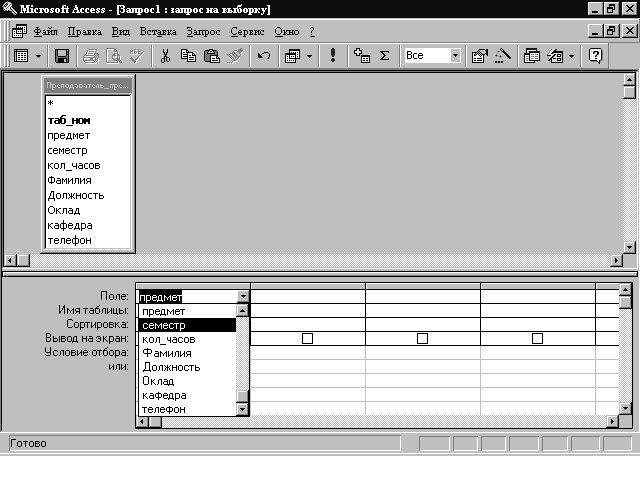Save the query with floppy icon
This screenshot has width=640, height=480.
coord(62,56)
